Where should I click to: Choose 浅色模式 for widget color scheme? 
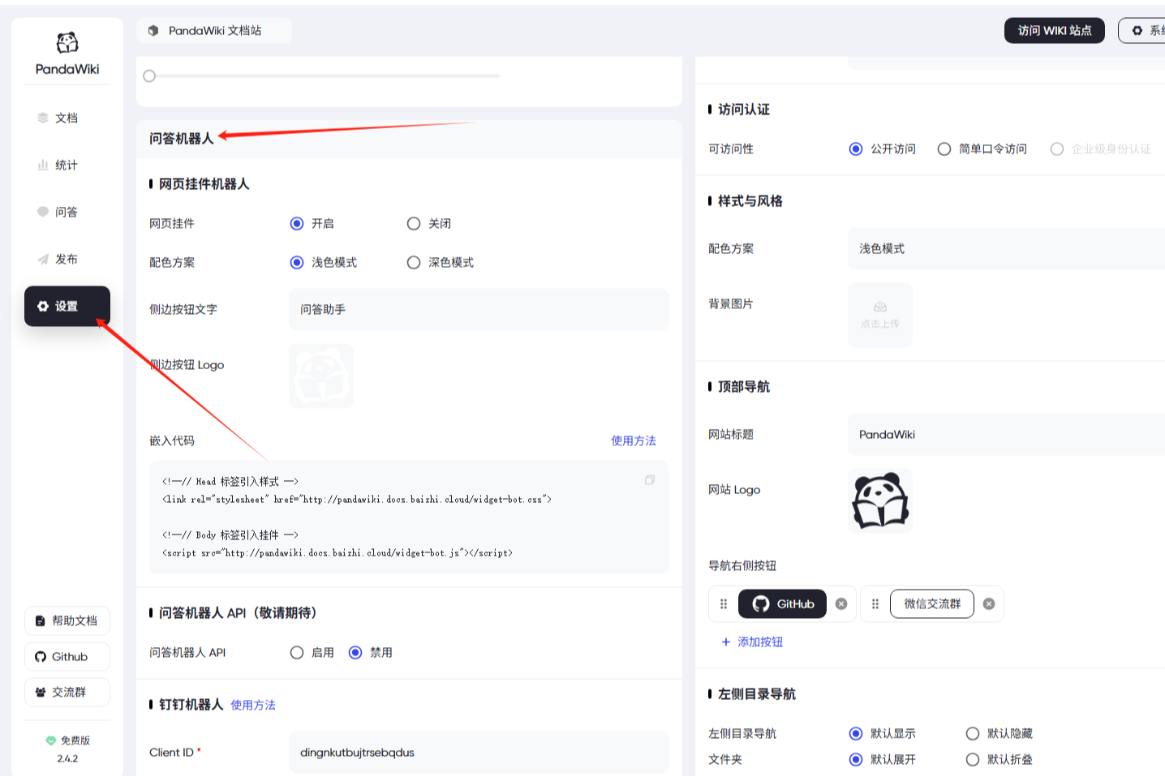click(297, 262)
